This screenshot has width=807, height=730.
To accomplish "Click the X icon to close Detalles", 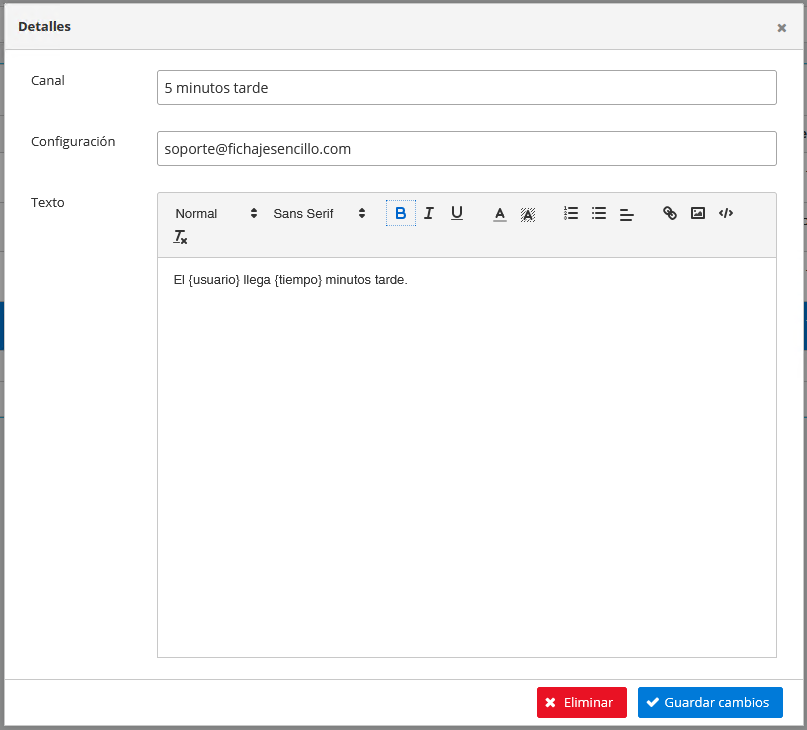I will click(x=781, y=28).
